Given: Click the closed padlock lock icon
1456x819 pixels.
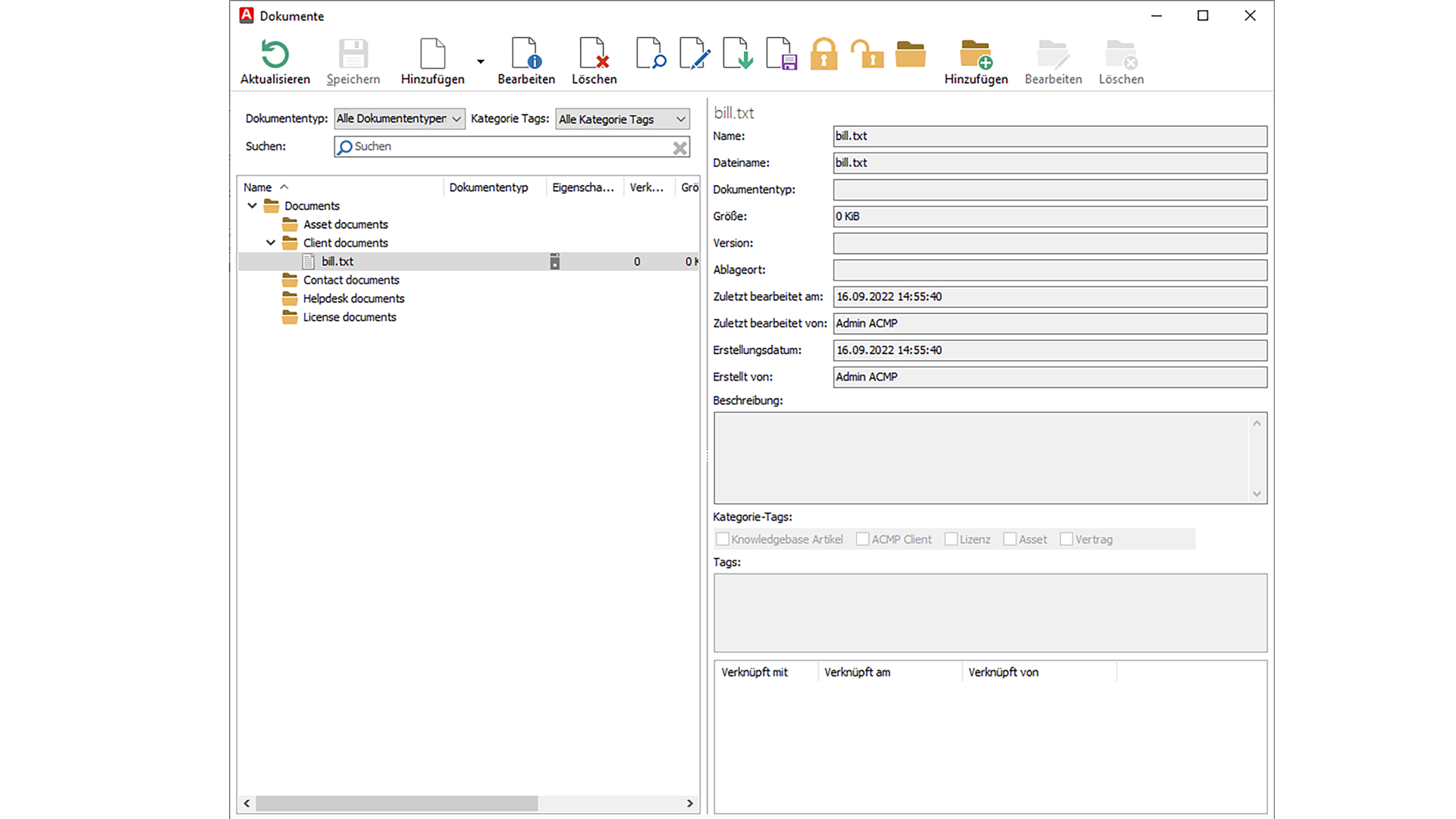Looking at the screenshot, I should (x=824, y=55).
